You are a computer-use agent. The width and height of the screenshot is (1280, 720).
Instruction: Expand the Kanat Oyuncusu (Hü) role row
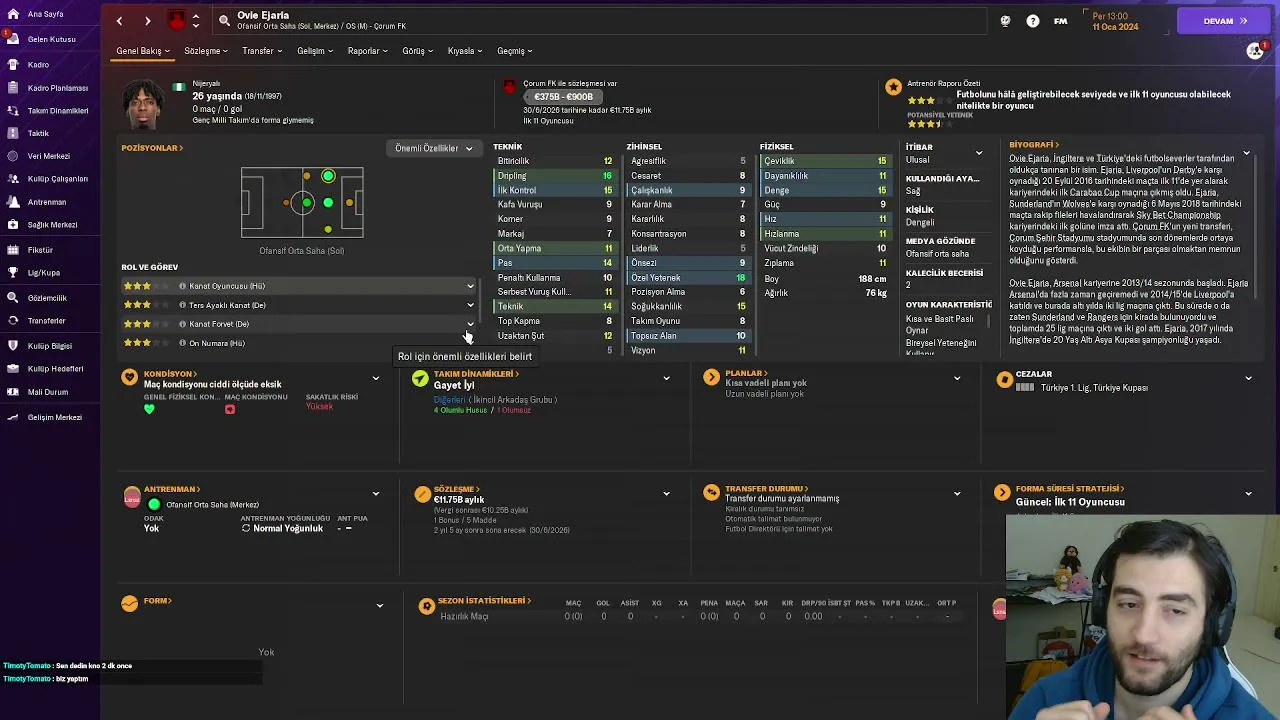[470, 286]
